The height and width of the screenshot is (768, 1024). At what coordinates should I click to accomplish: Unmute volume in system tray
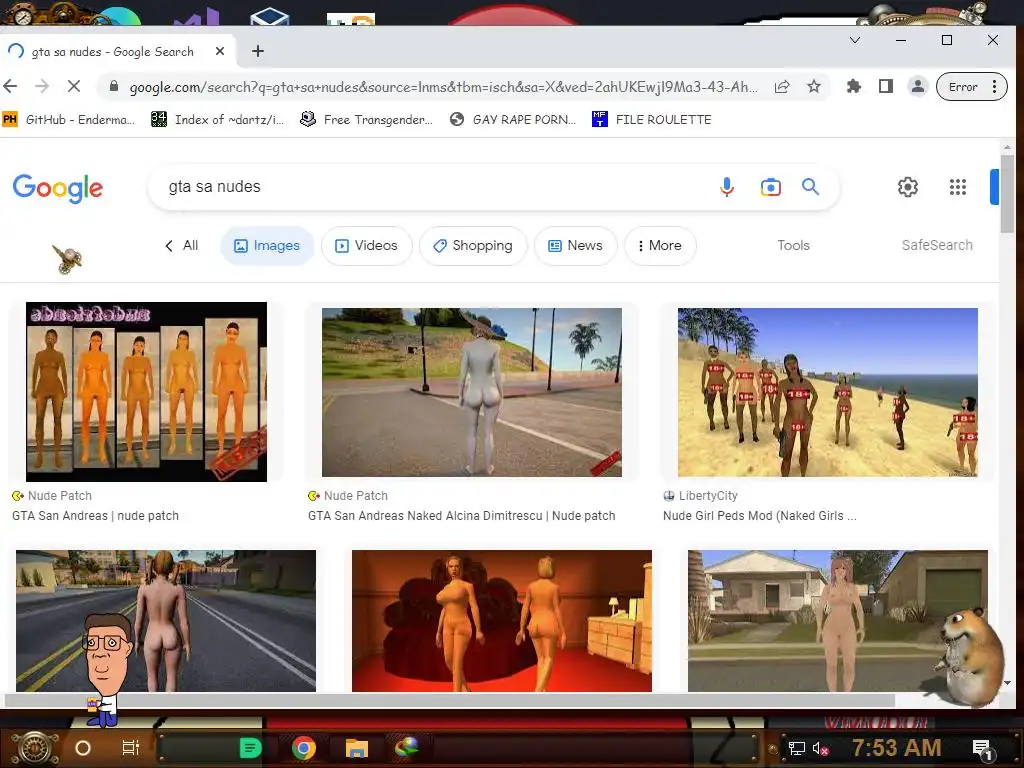(x=821, y=748)
